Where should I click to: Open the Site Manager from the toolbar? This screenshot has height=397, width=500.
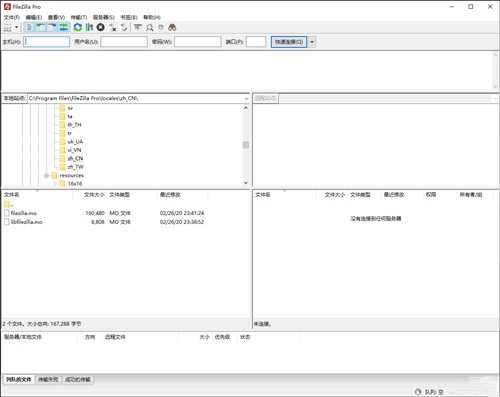click(7, 27)
